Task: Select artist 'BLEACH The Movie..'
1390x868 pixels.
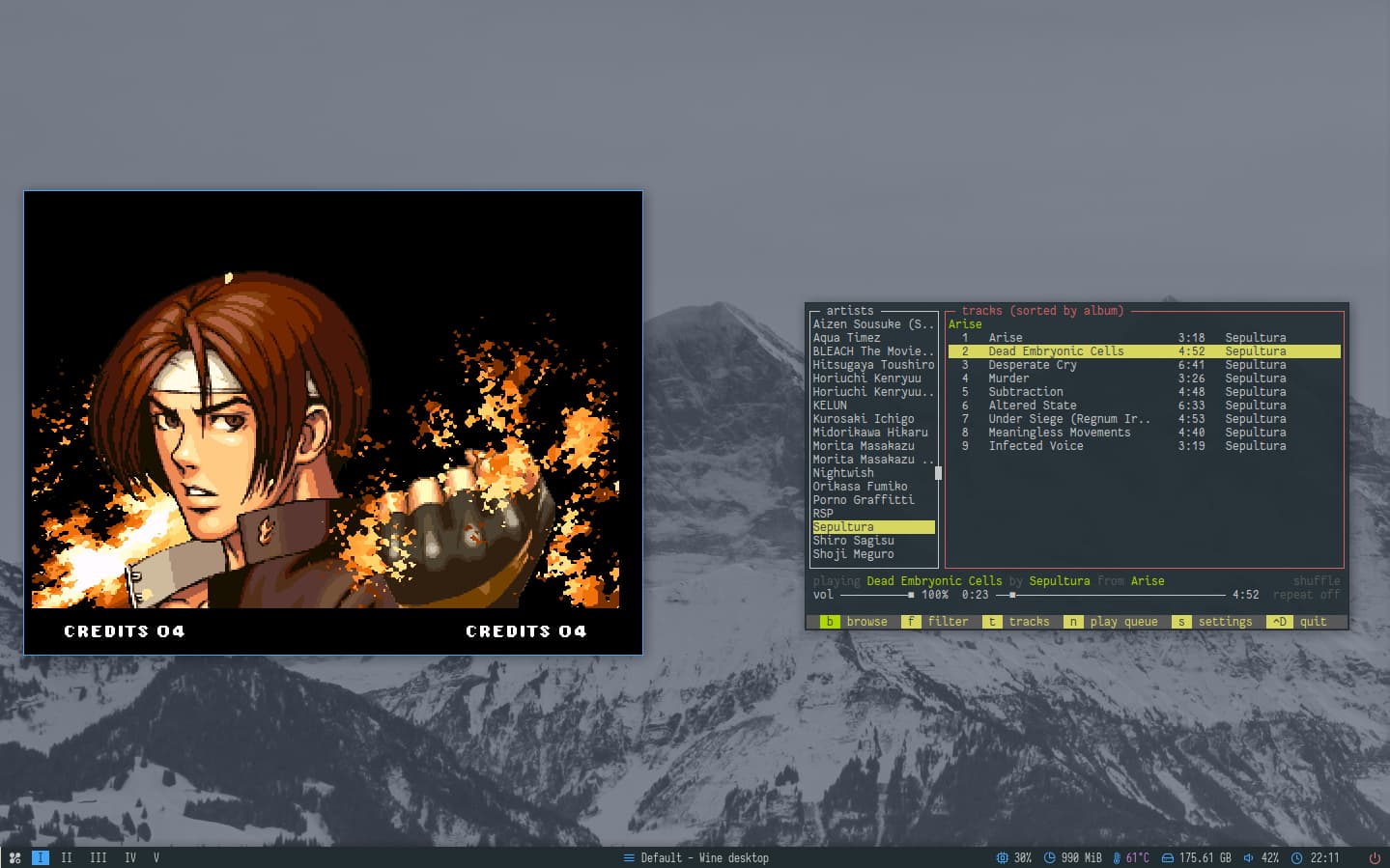Action: pos(873,351)
